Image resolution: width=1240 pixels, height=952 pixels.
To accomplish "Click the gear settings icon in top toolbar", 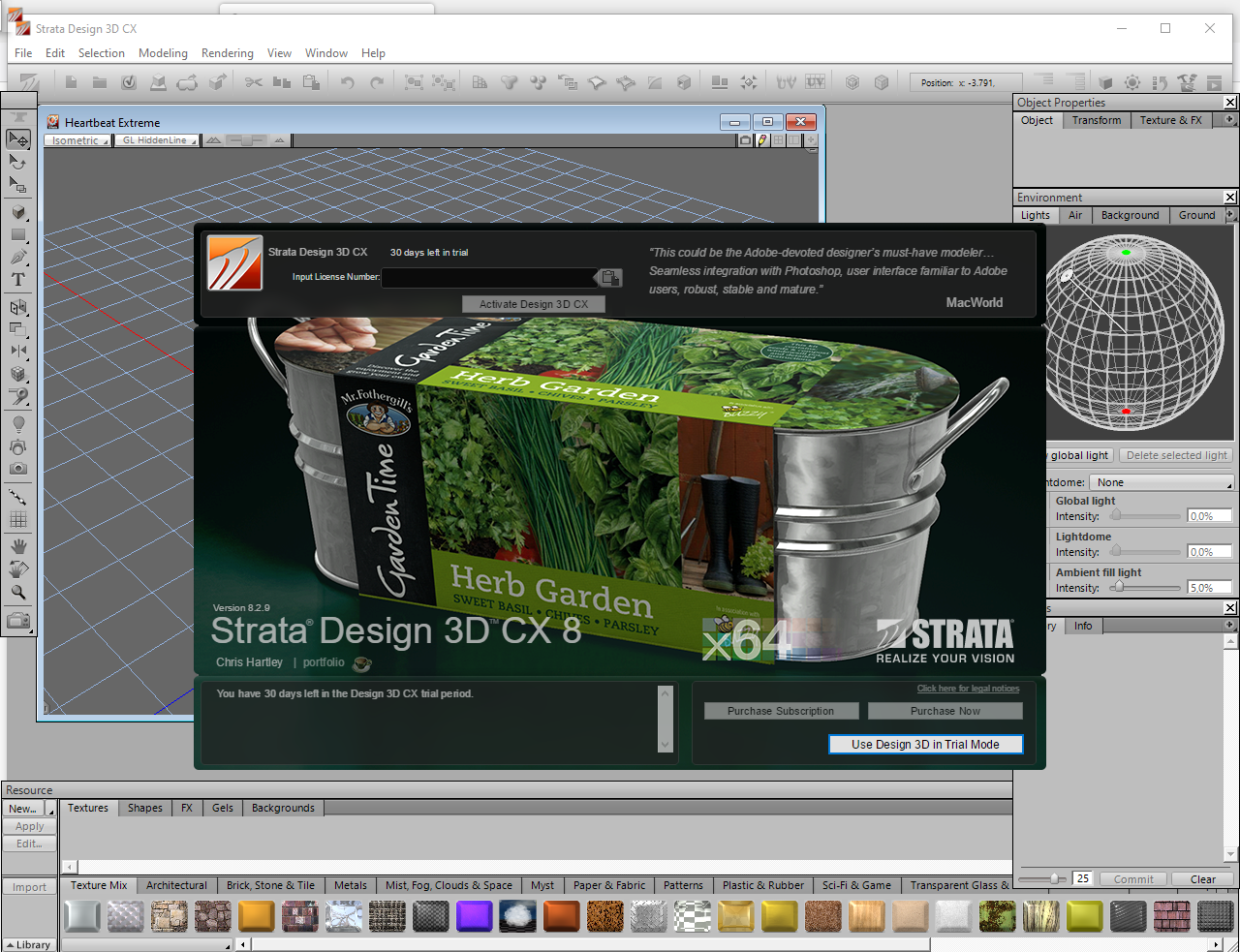I will [x=1131, y=82].
